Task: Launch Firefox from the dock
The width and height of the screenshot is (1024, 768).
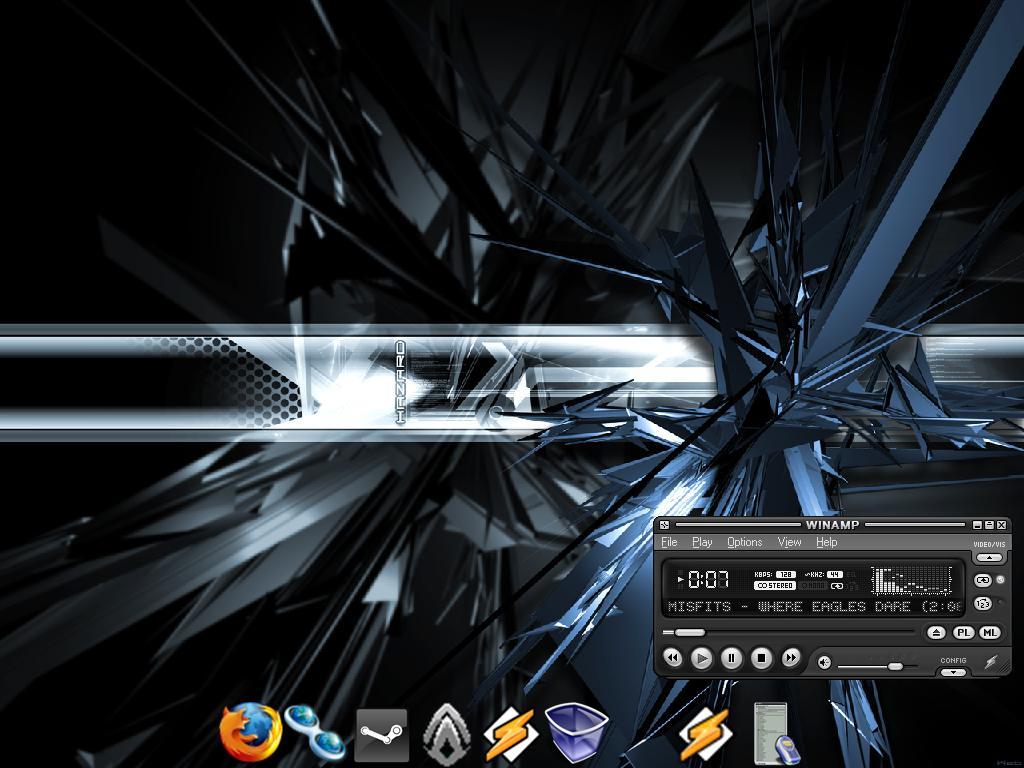Action: pyautogui.click(x=250, y=733)
